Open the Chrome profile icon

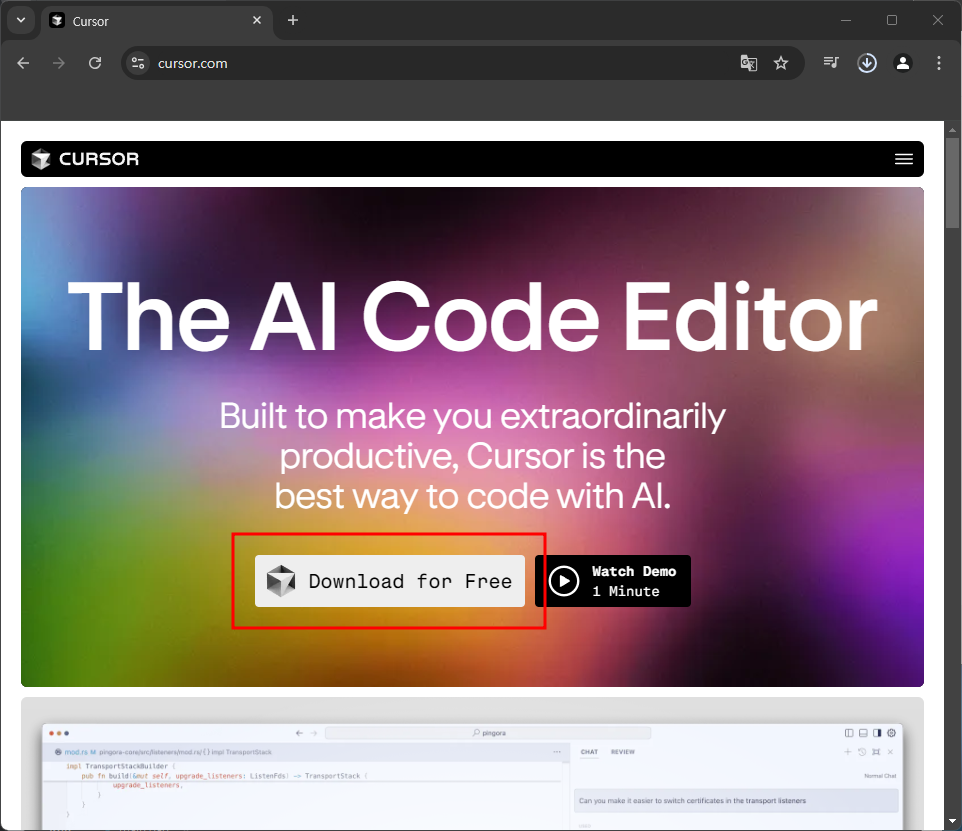pyautogui.click(x=902, y=63)
